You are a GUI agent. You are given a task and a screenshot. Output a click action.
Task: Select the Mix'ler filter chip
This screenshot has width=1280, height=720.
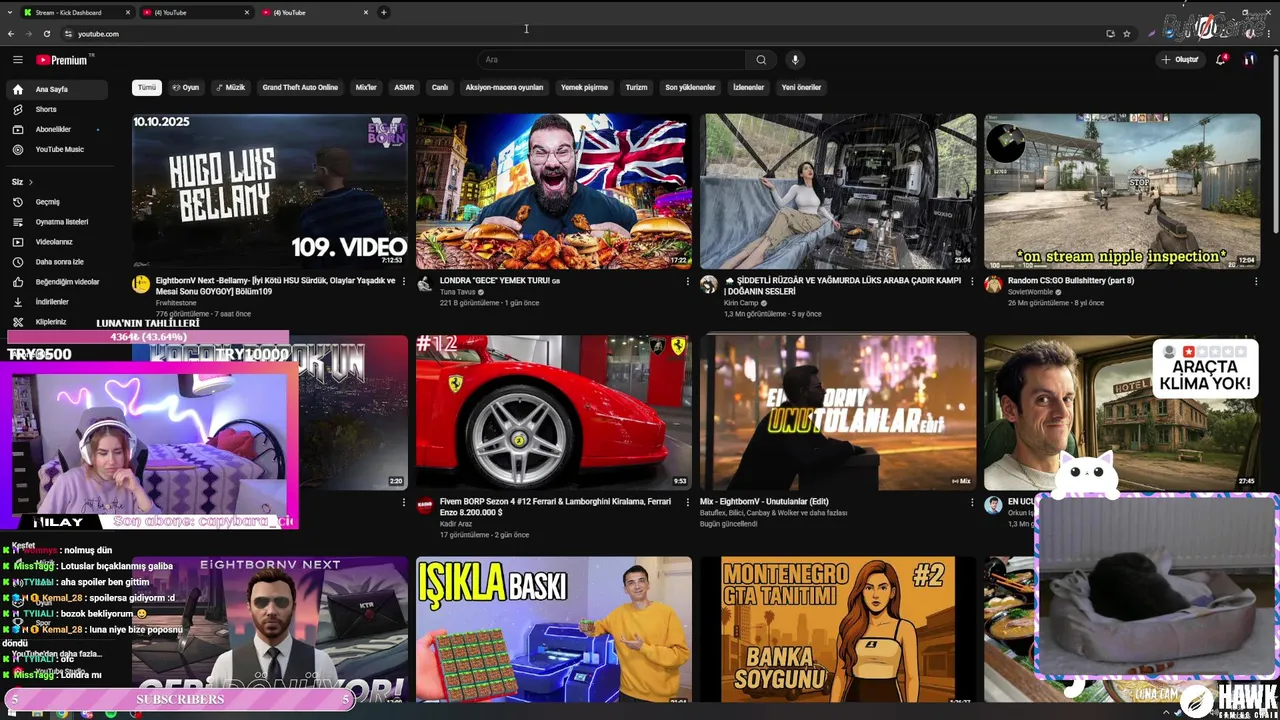coord(366,87)
